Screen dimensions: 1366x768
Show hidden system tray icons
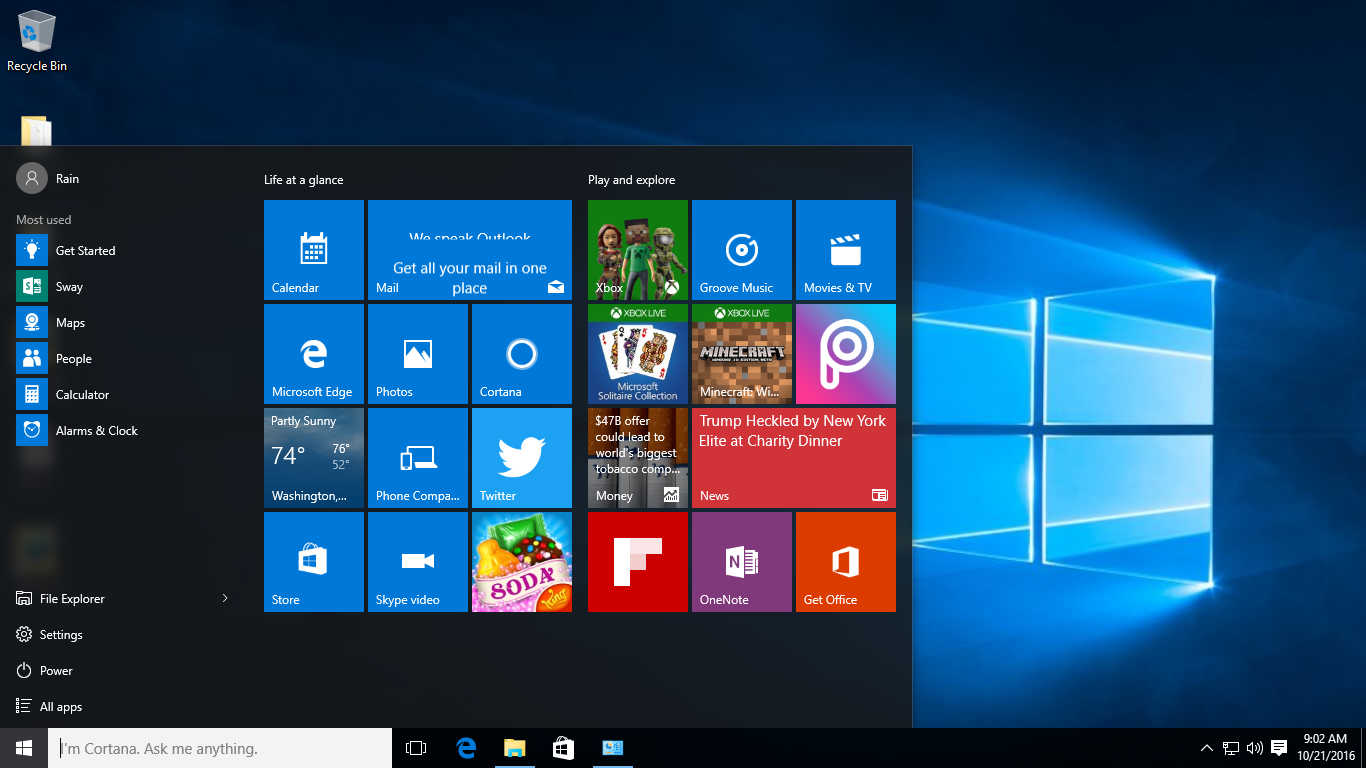click(1207, 748)
